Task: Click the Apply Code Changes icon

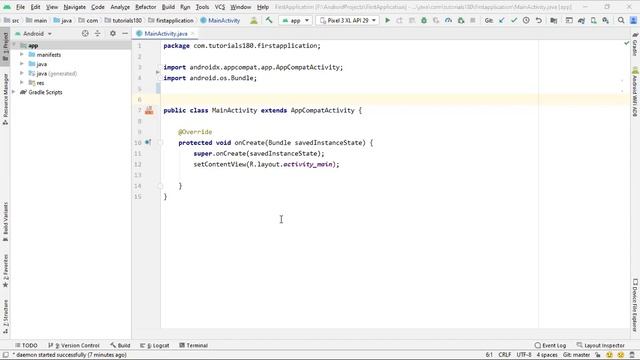Action: pyautogui.click(x=412, y=20)
